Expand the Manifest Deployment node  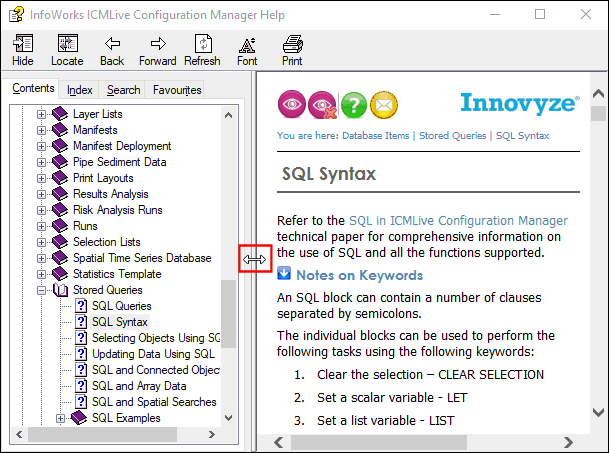coord(41,146)
